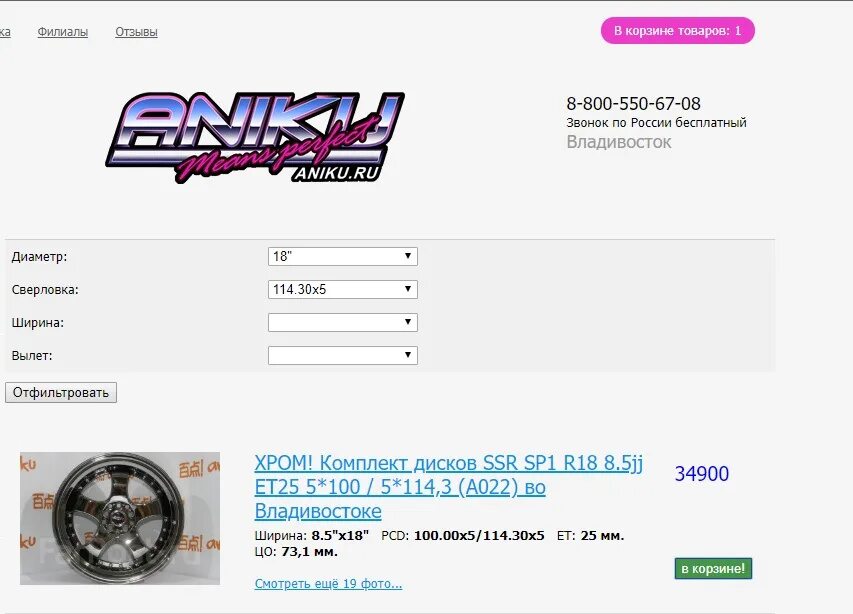Viewport: 853px width, 614px height.
Task: Click the arrow on the Сверловка selector
Action: coord(407,289)
